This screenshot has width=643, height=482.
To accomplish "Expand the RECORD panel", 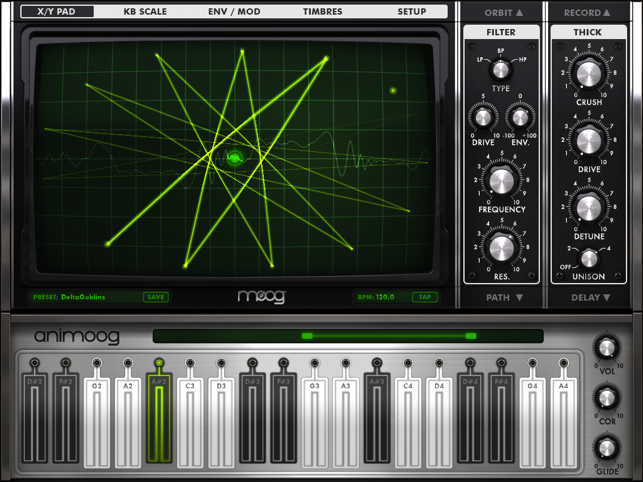I will tap(587, 13).
